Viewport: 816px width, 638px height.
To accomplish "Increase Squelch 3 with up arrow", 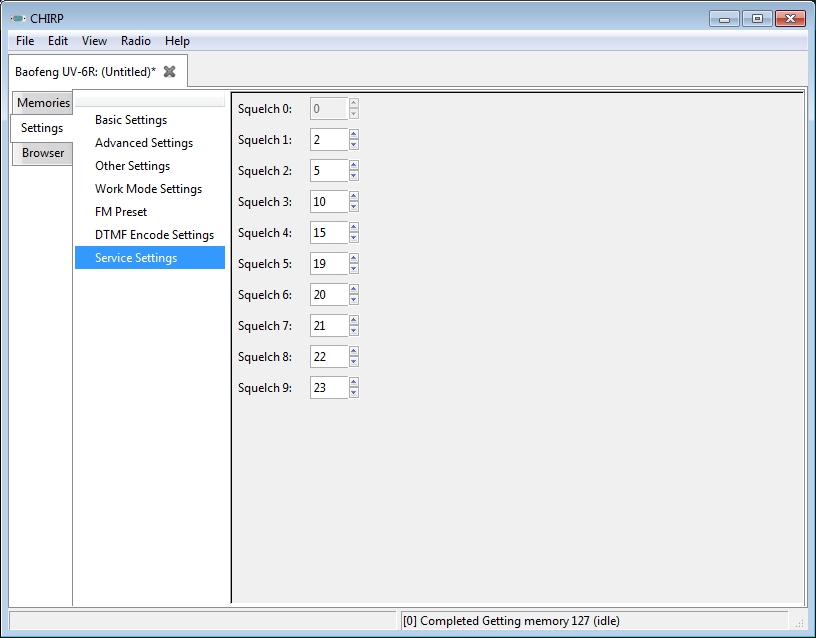I will [354, 196].
